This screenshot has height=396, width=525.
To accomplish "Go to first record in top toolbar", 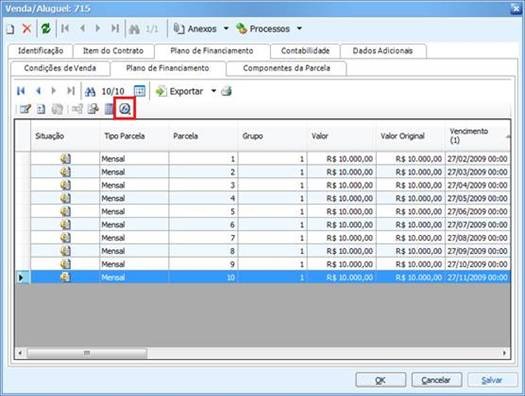I will (x=65, y=28).
